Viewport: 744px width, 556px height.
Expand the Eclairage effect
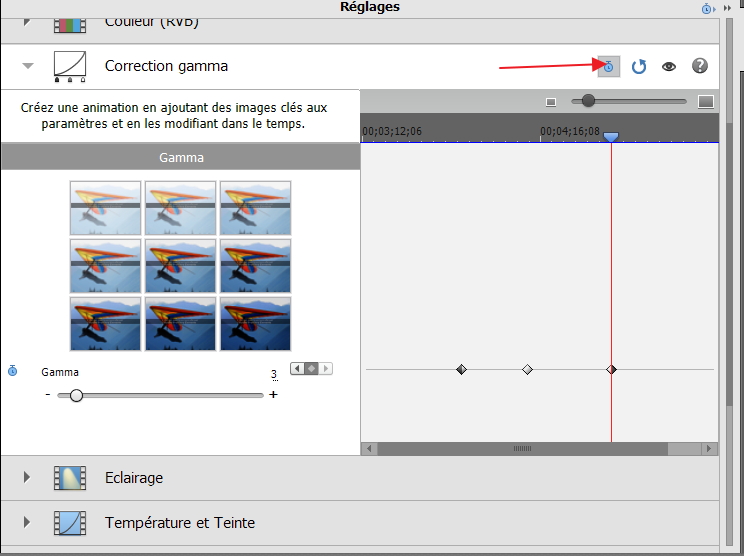click(x=27, y=477)
